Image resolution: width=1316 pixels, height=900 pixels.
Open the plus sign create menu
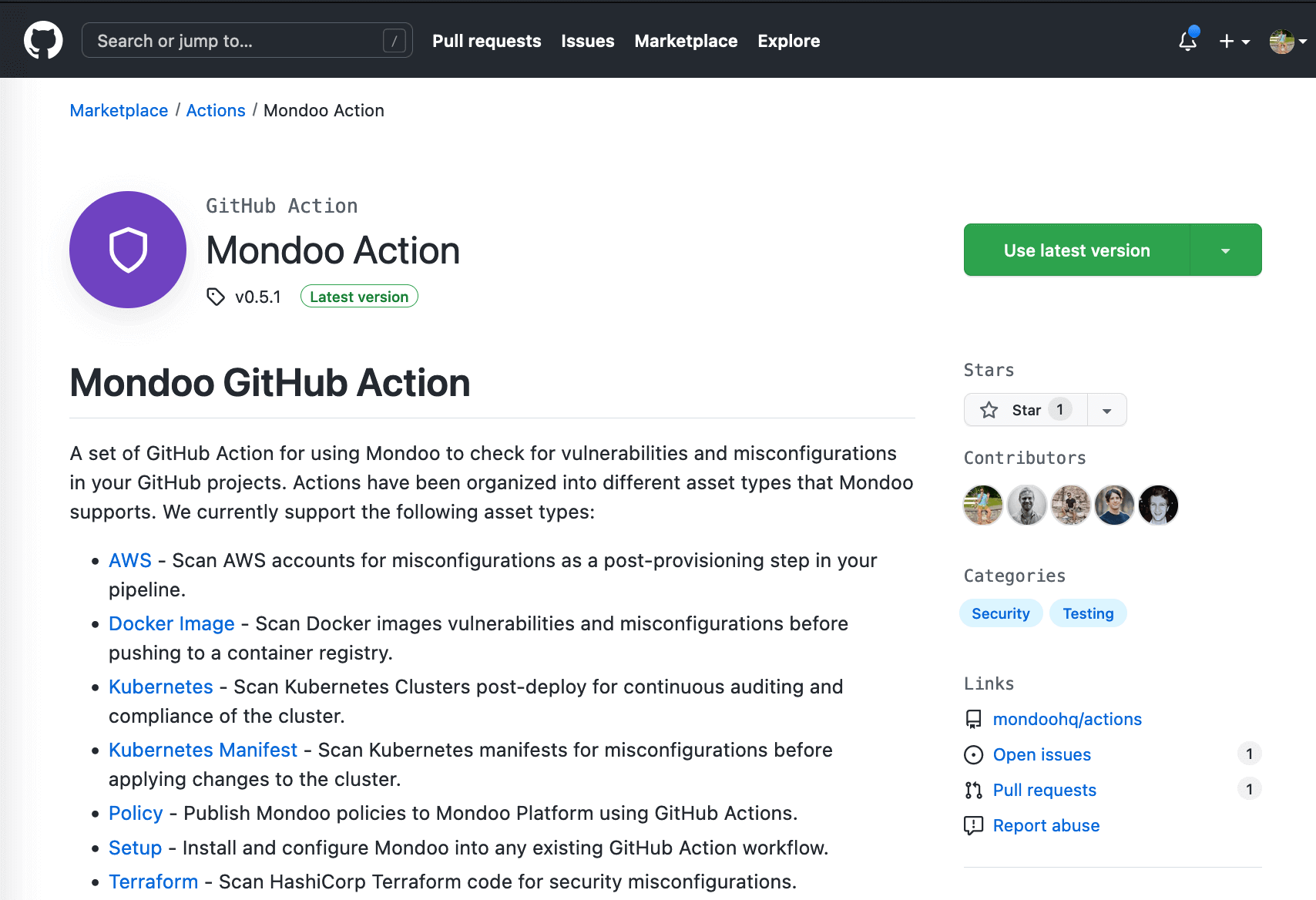[1227, 42]
